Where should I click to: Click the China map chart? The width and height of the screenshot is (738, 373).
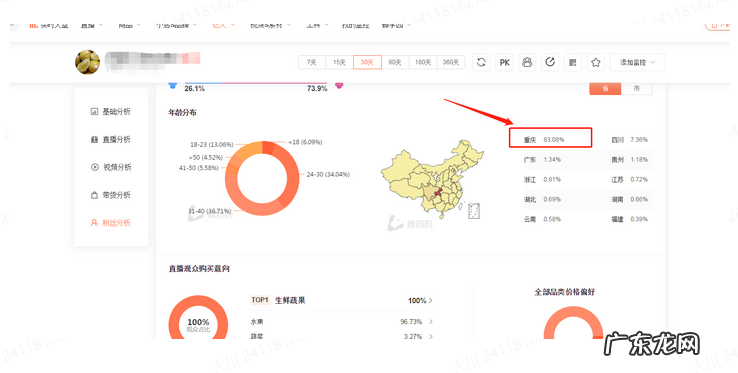[432, 179]
